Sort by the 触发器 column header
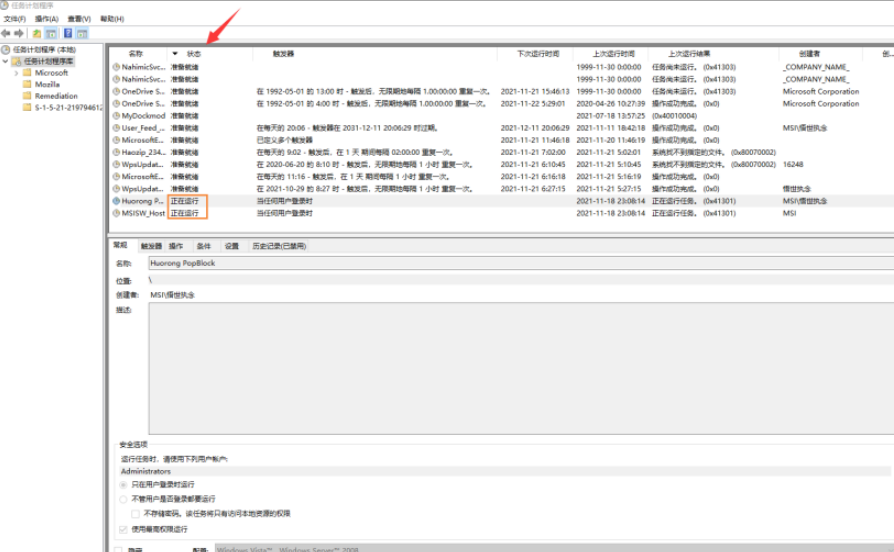The width and height of the screenshot is (894, 552). (283, 54)
